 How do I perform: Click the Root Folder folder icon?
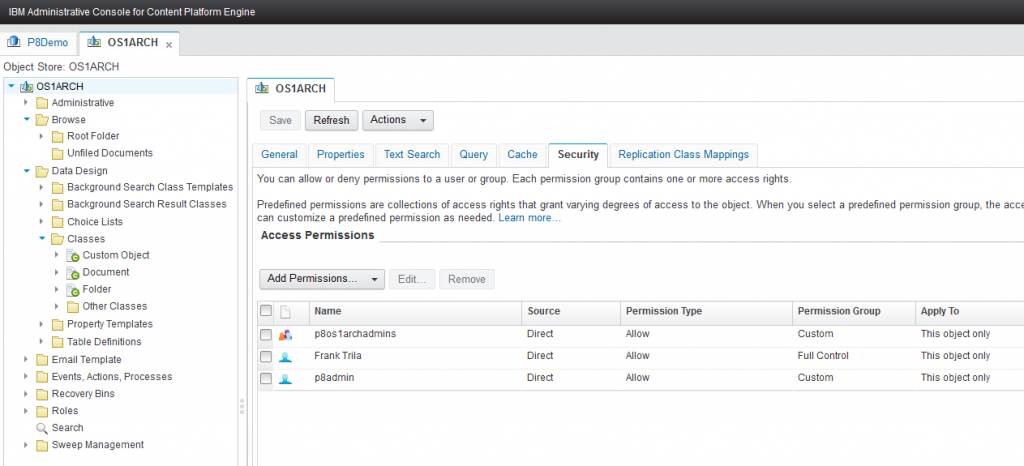(57, 136)
